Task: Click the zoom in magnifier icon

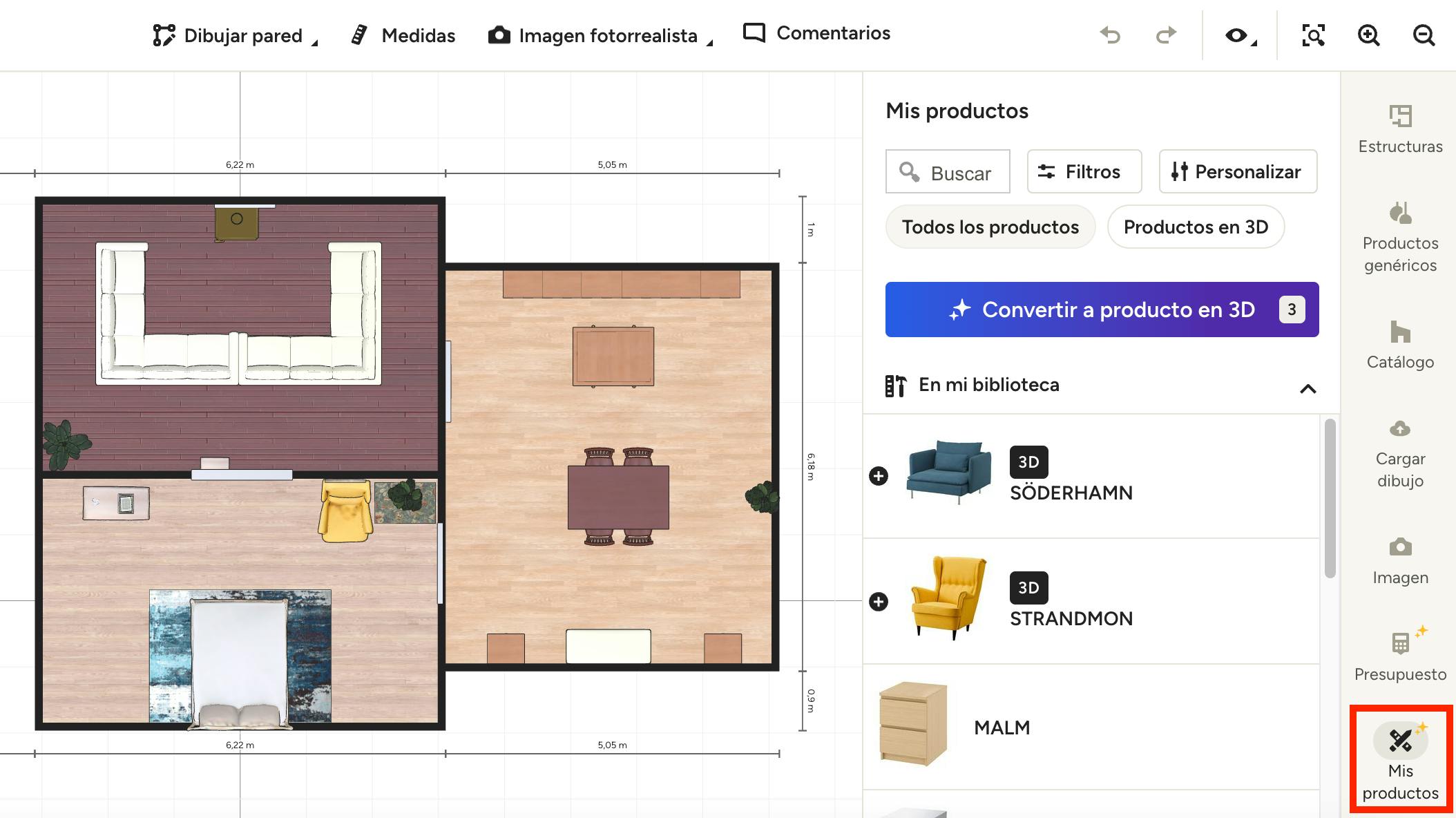Action: tap(1368, 35)
